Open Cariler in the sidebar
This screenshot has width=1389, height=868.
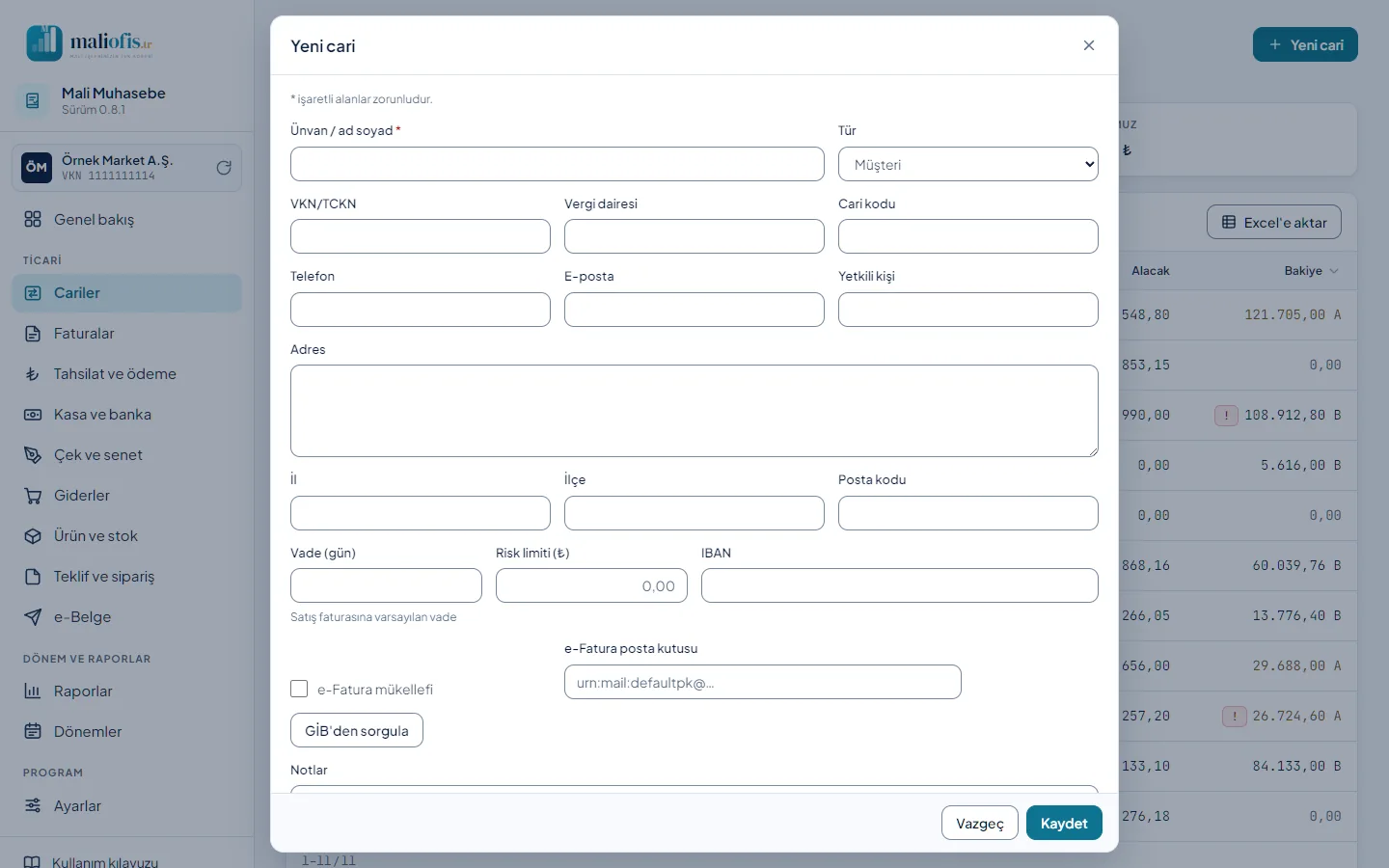(127, 293)
